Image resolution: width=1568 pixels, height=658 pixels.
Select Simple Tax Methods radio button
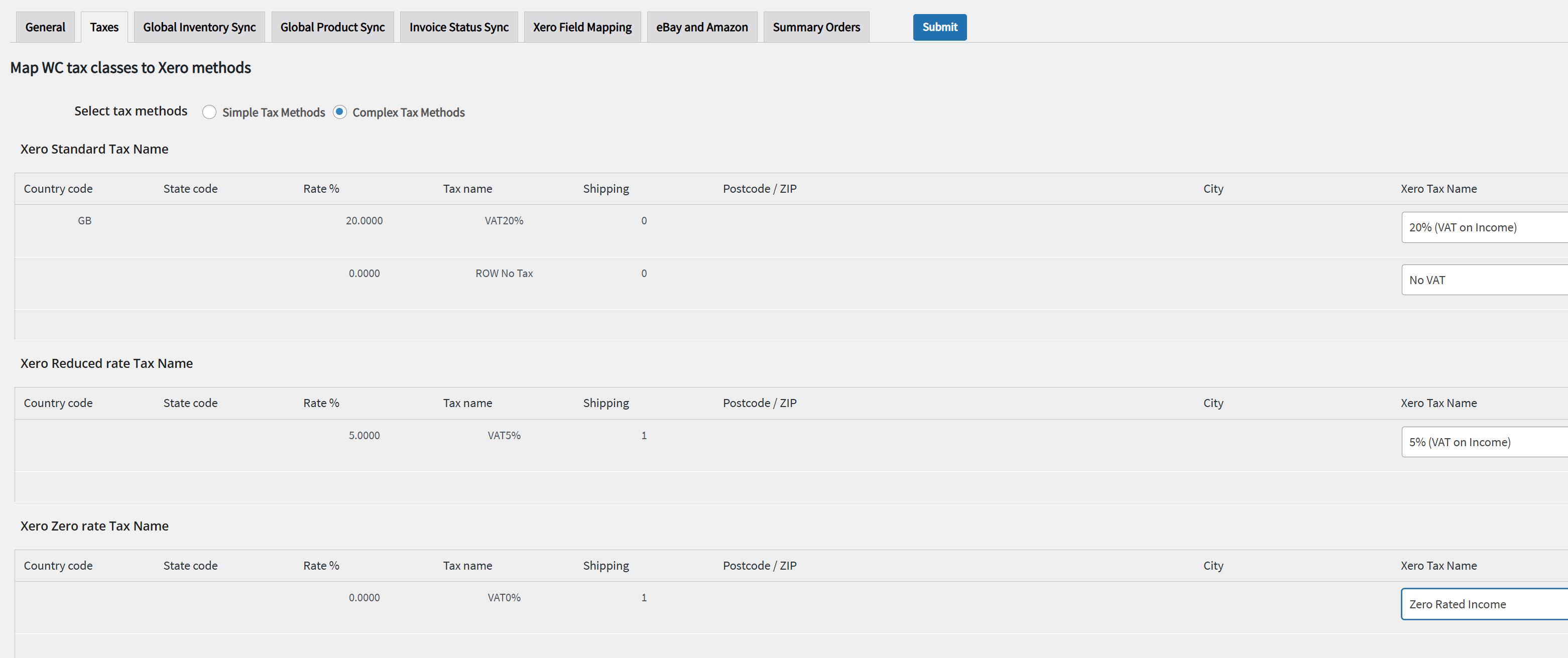pyautogui.click(x=209, y=112)
